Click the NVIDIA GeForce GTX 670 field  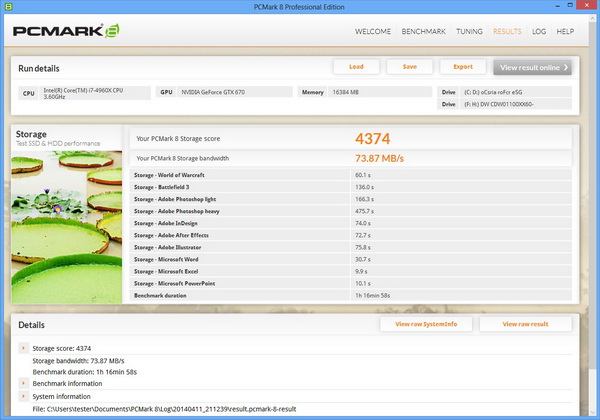click(x=224, y=92)
